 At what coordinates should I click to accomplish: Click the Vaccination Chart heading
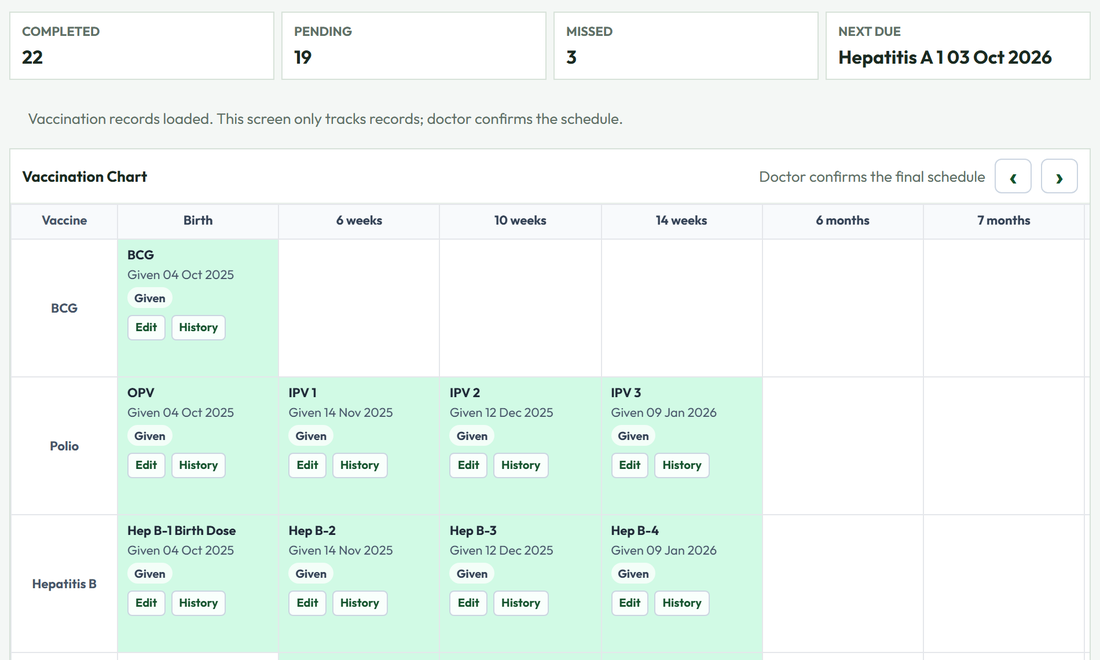click(85, 177)
